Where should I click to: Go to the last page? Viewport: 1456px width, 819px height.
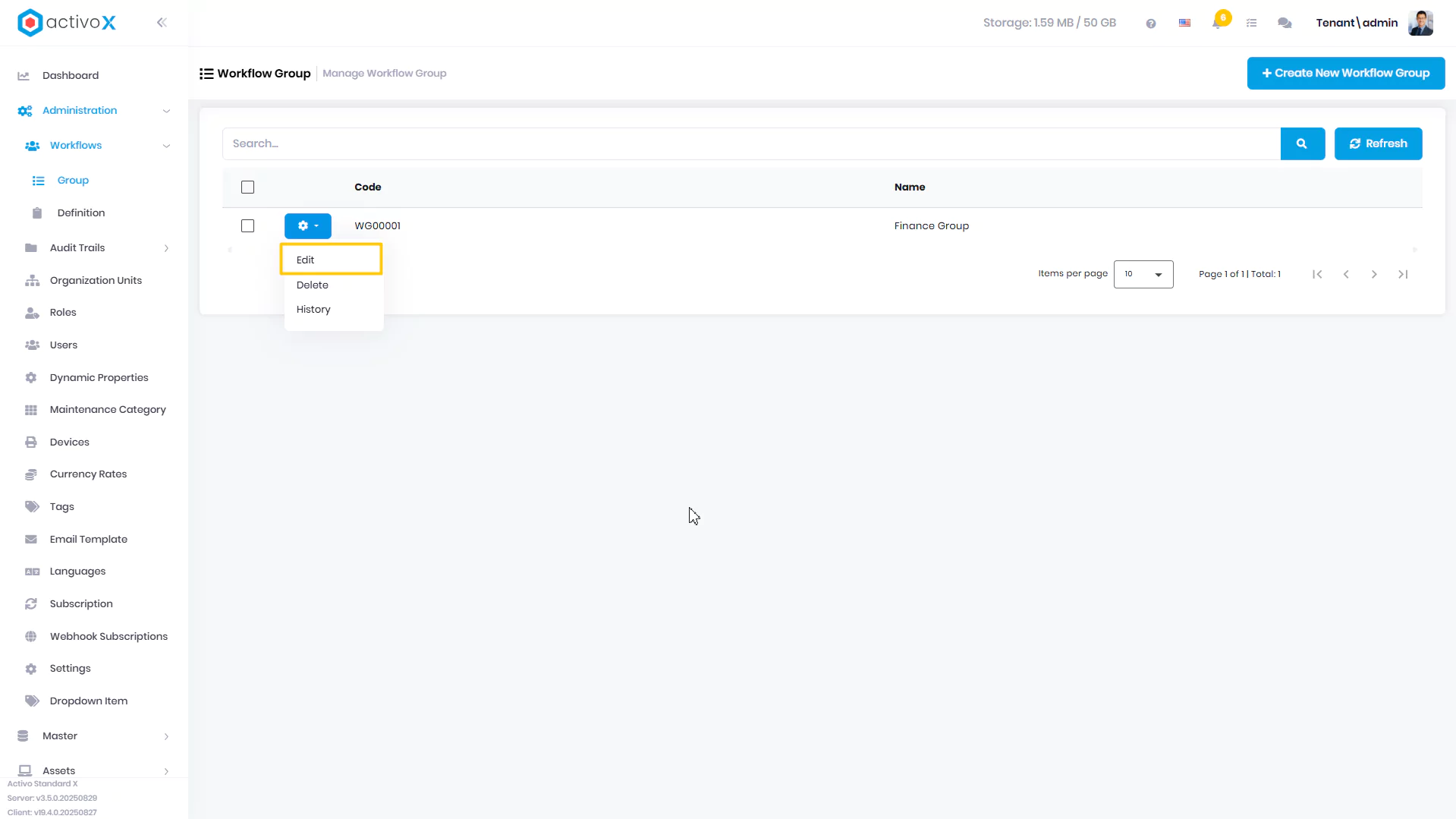[1403, 275]
